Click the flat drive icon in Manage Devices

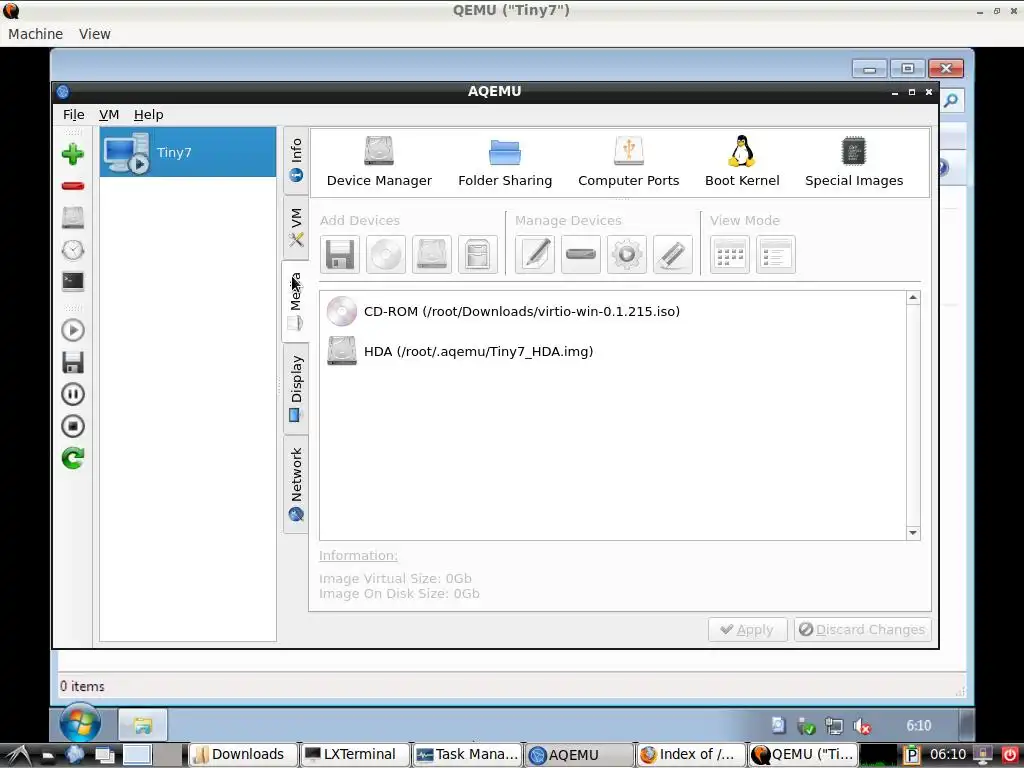(x=581, y=254)
